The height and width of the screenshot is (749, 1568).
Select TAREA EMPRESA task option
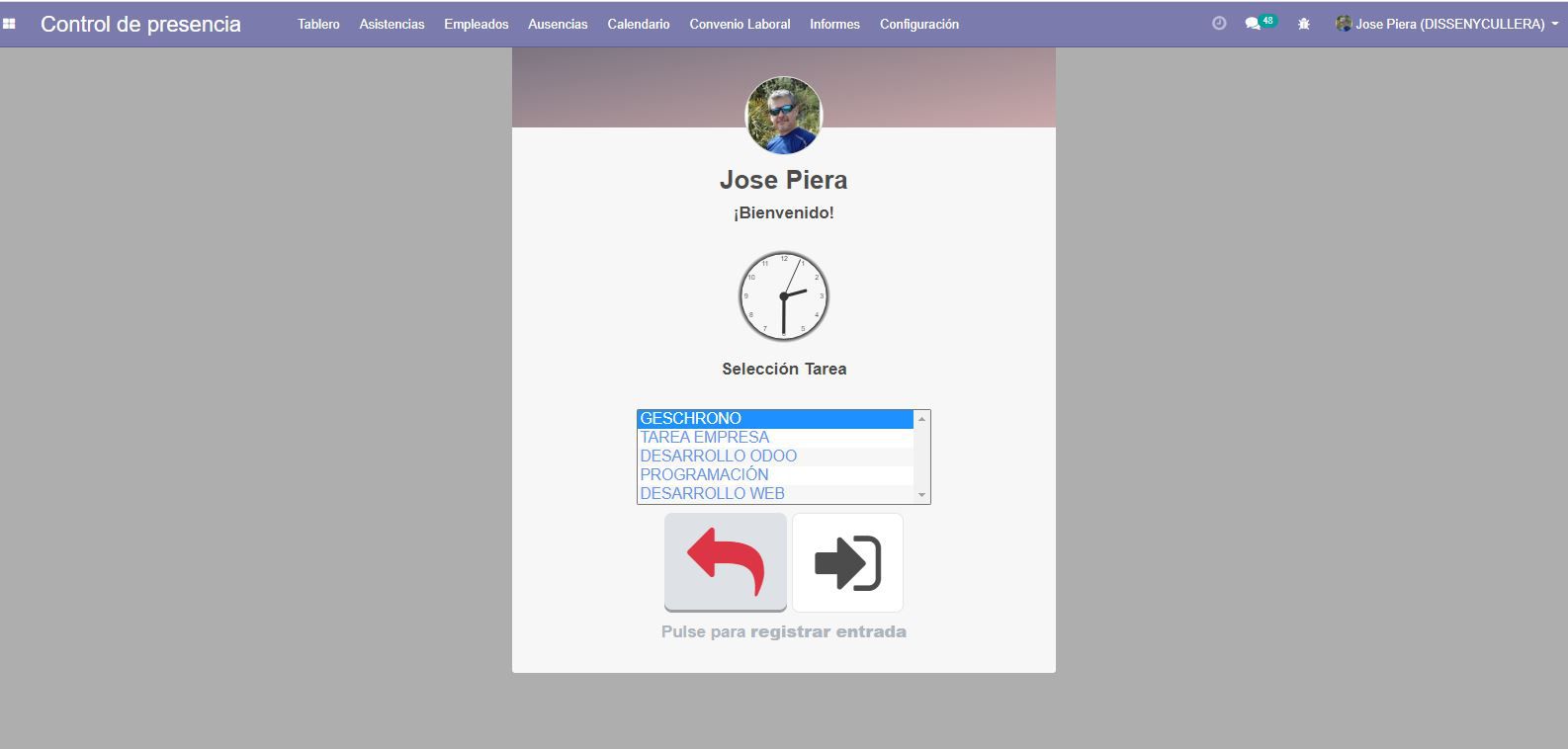coord(704,438)
